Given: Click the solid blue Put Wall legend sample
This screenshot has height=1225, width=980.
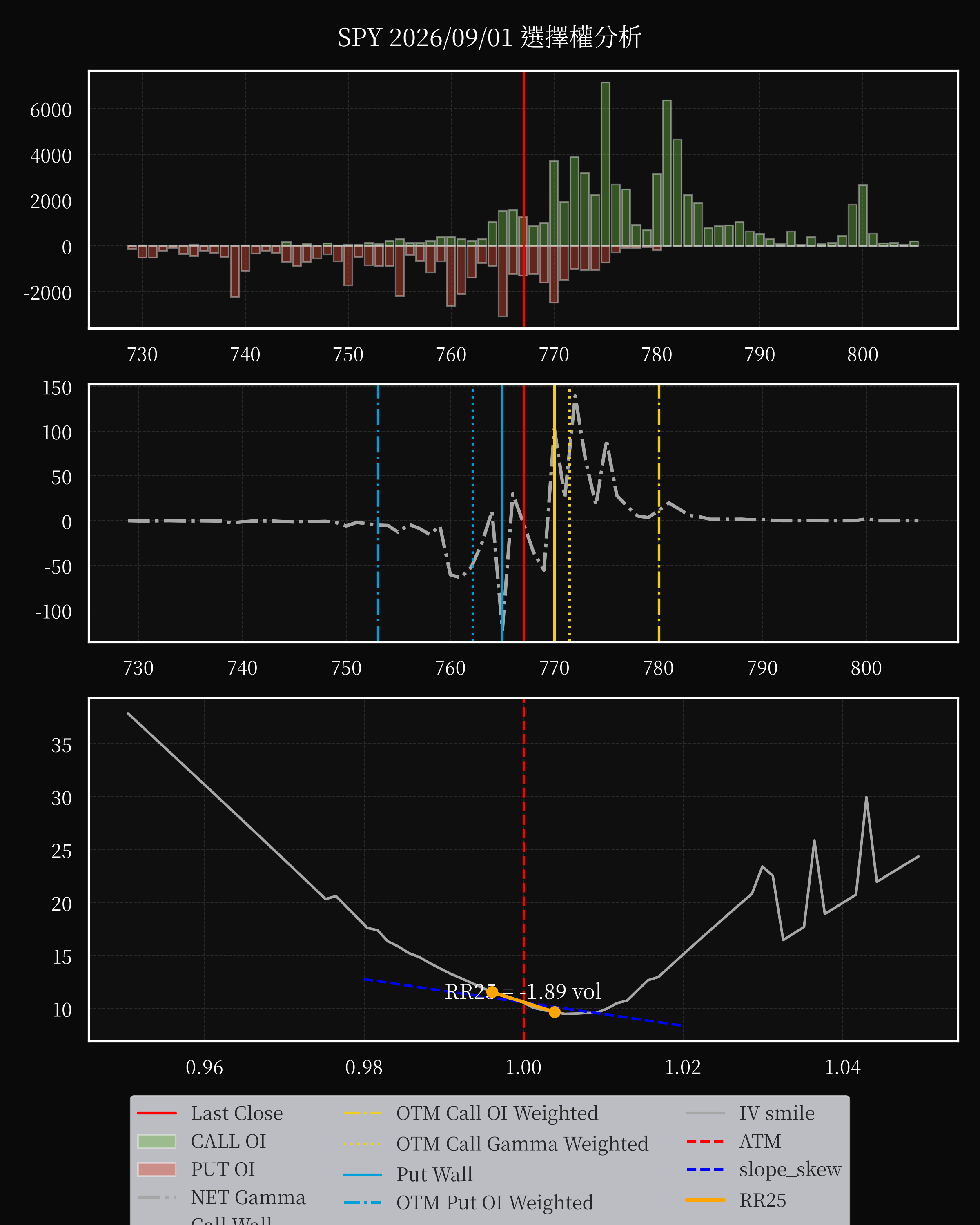Looking at the screenshot, I should (x=363, y=1174).
